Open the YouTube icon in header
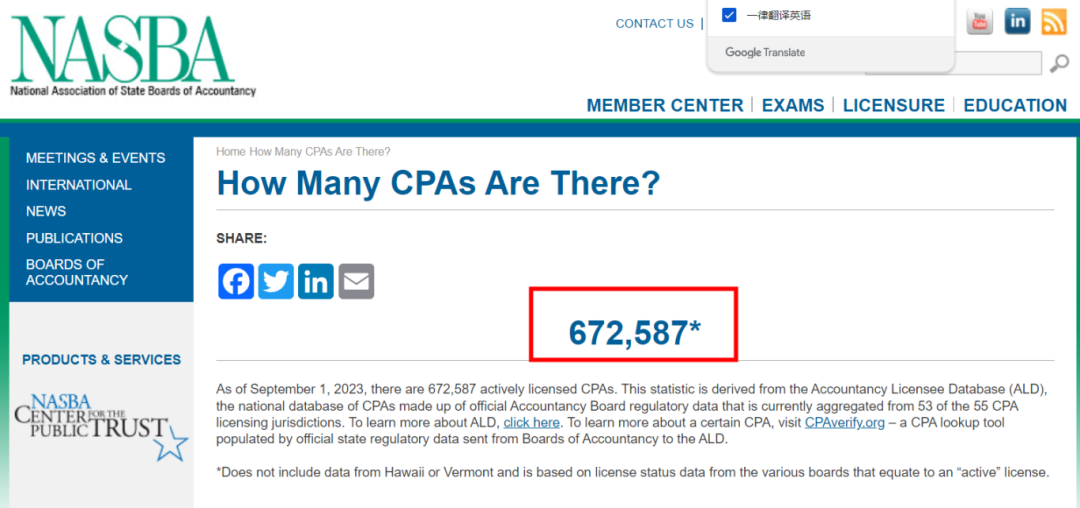This screenshot has width=1080, height=508. (979, 20)
